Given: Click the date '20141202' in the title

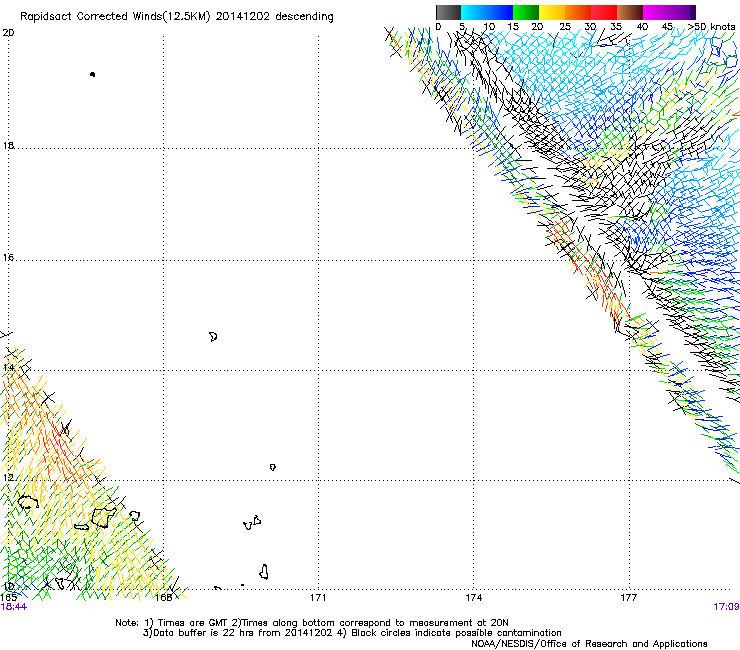Looking at the screenshot, I should tap(243, 17).
